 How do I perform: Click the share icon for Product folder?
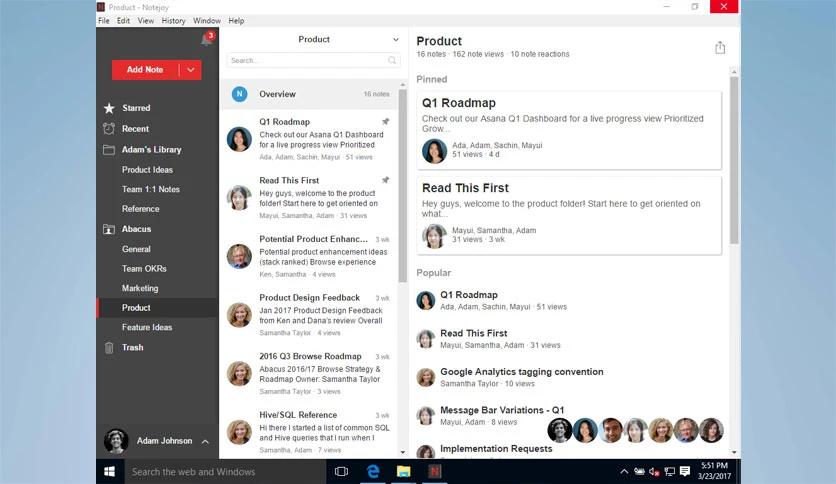coord(720,48)
